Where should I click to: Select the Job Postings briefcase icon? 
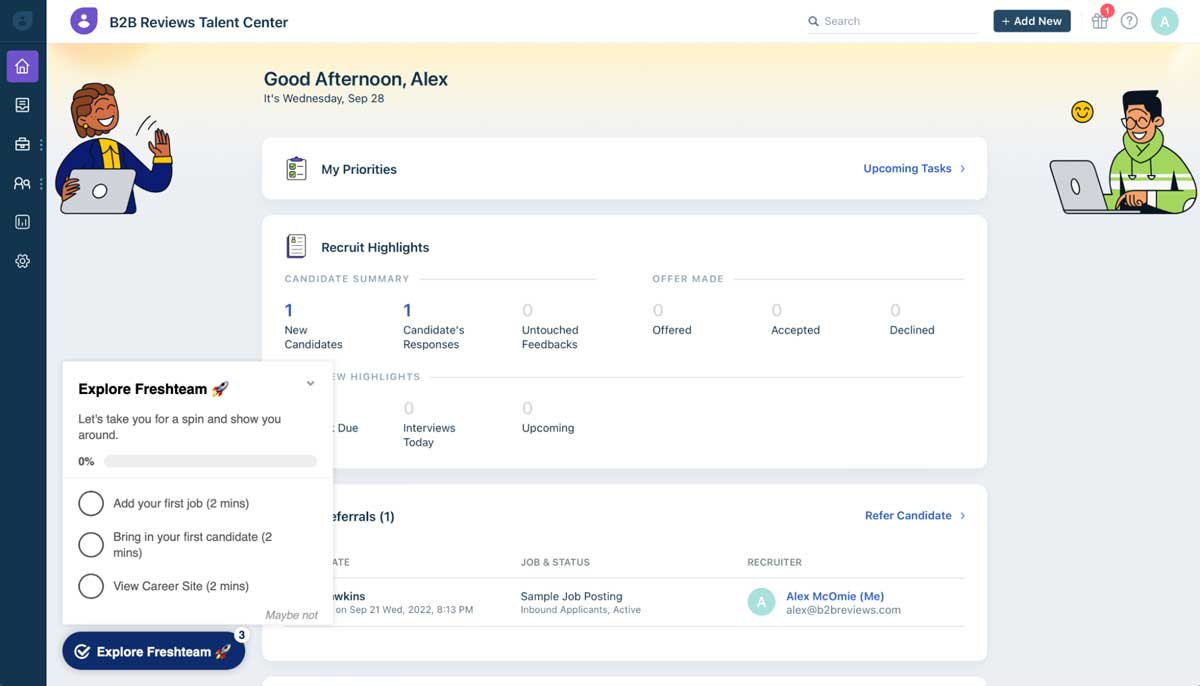tap(23, 143)
